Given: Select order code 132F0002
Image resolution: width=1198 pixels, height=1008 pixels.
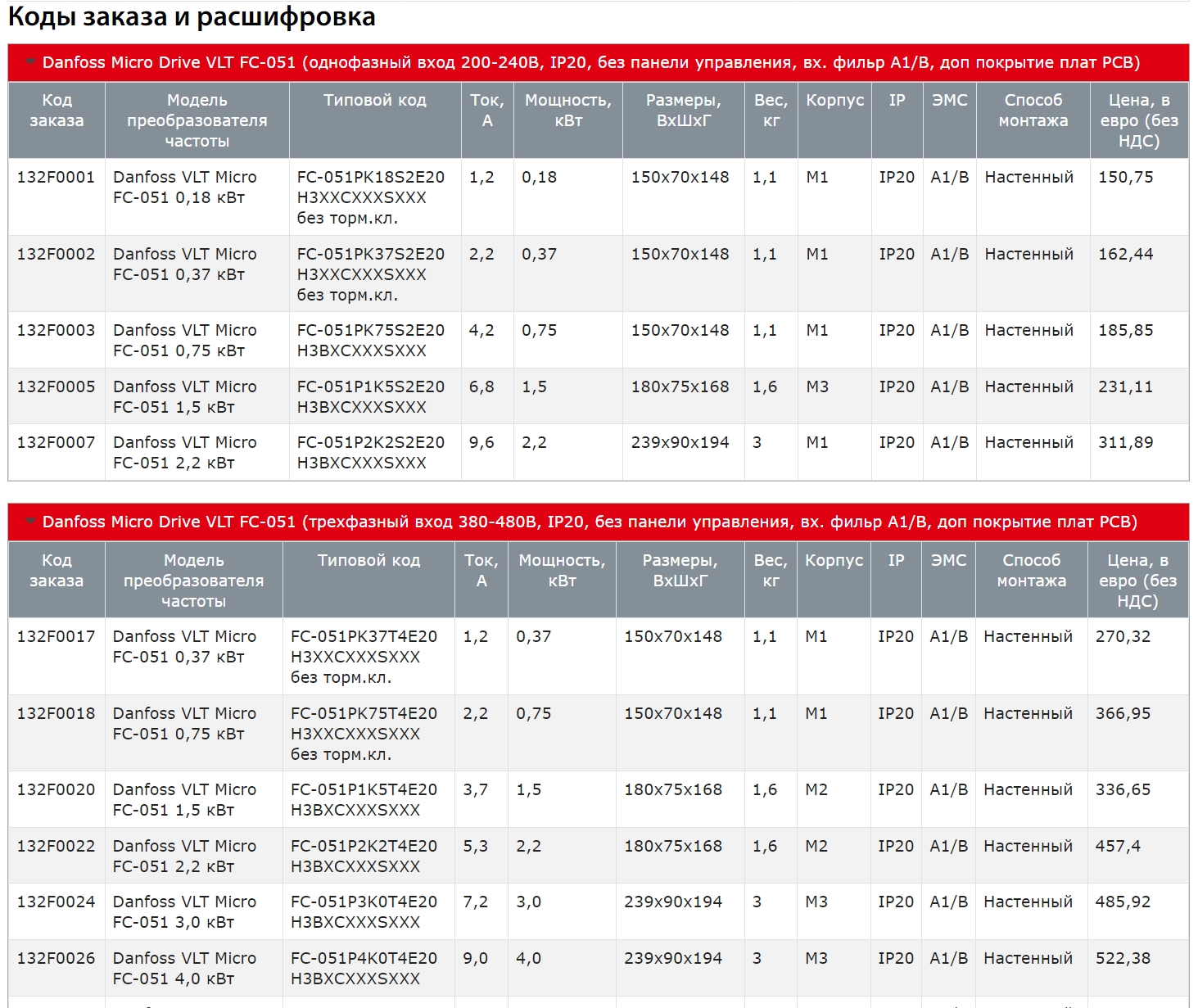Looking at the screenshot, I should [56, 254].
